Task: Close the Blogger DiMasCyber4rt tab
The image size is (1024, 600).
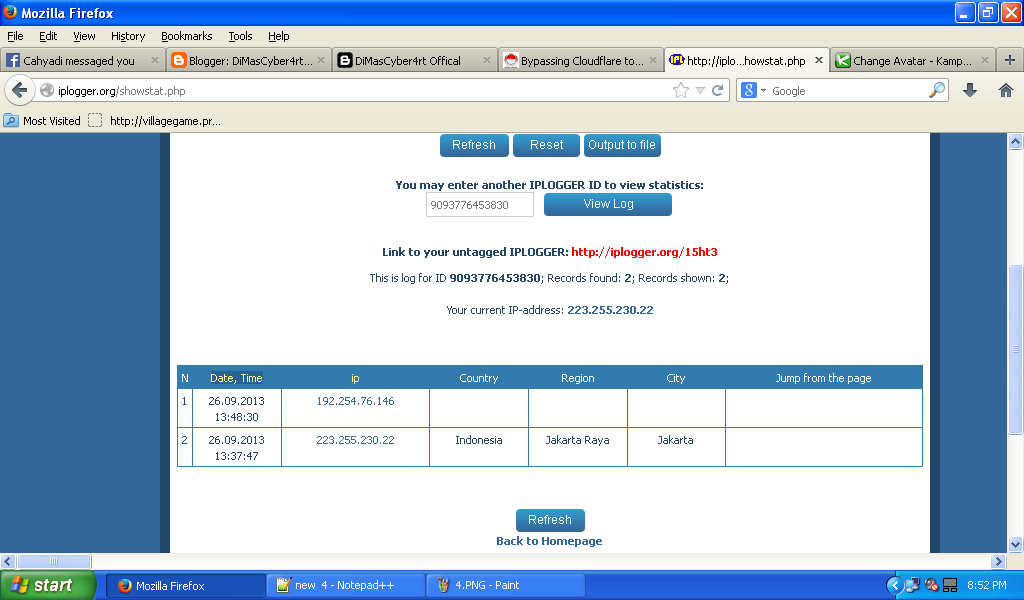Action: [x=321, y=60]
